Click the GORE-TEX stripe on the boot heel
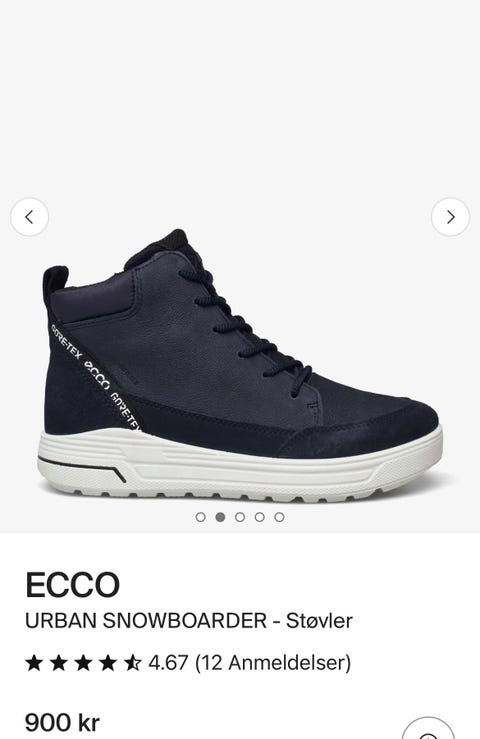Image resolution: width=480 pixels, height=739 pixels. click(96, 377)
